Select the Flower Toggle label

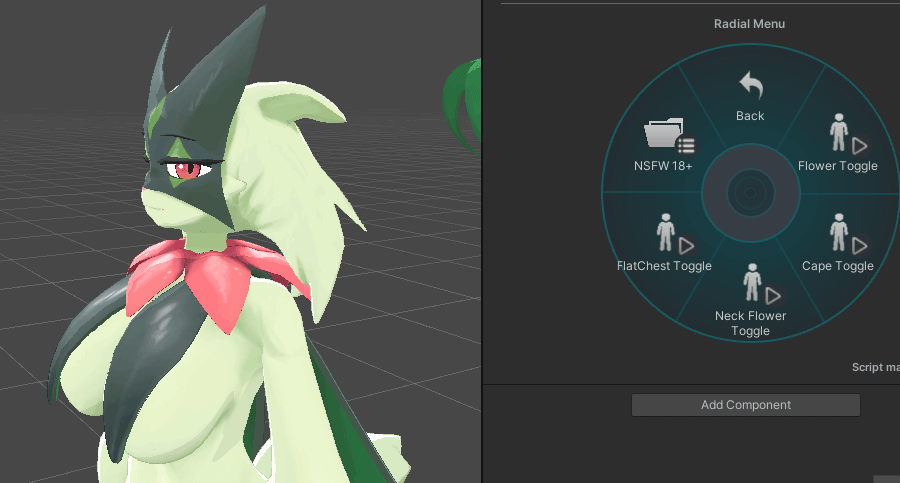point(837,166)
